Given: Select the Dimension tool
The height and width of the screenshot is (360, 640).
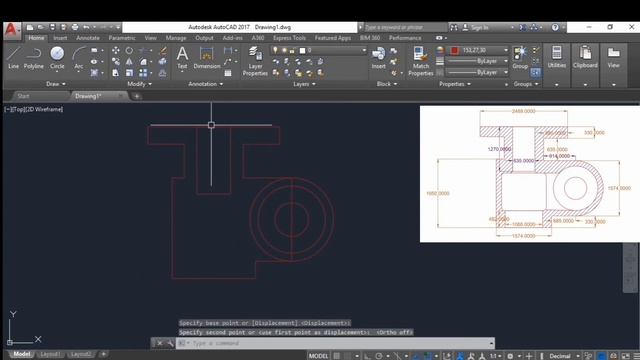Looking at the screenshot, I should coord(207,58).
